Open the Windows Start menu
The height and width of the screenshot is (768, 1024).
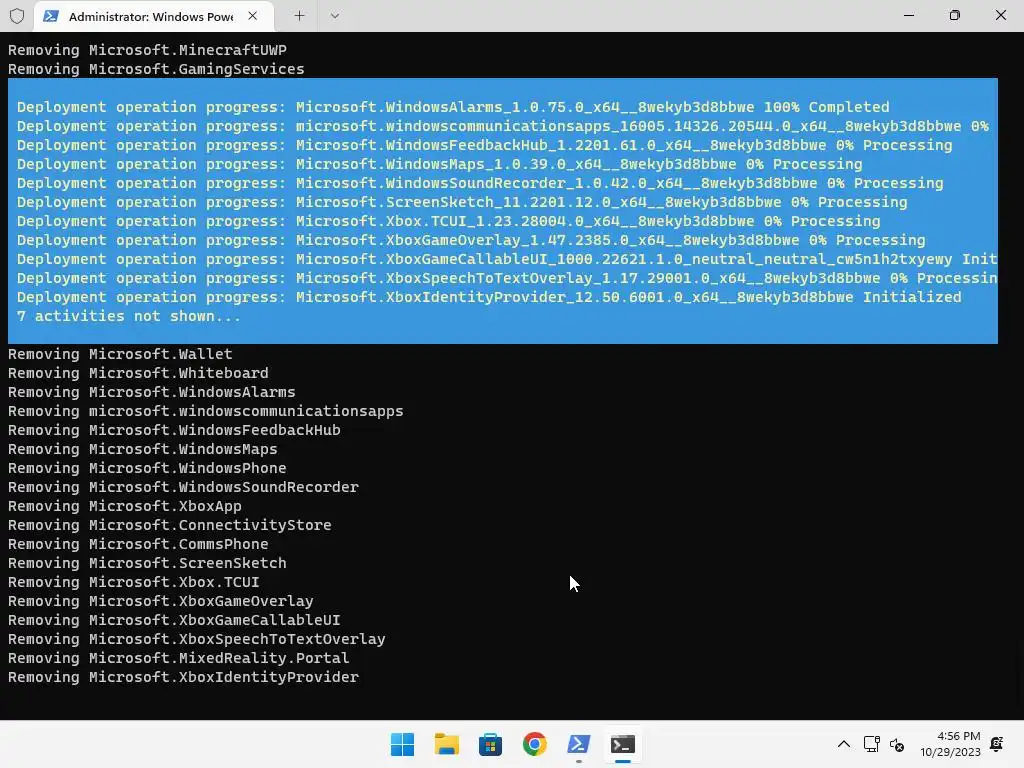click(402, 744)
